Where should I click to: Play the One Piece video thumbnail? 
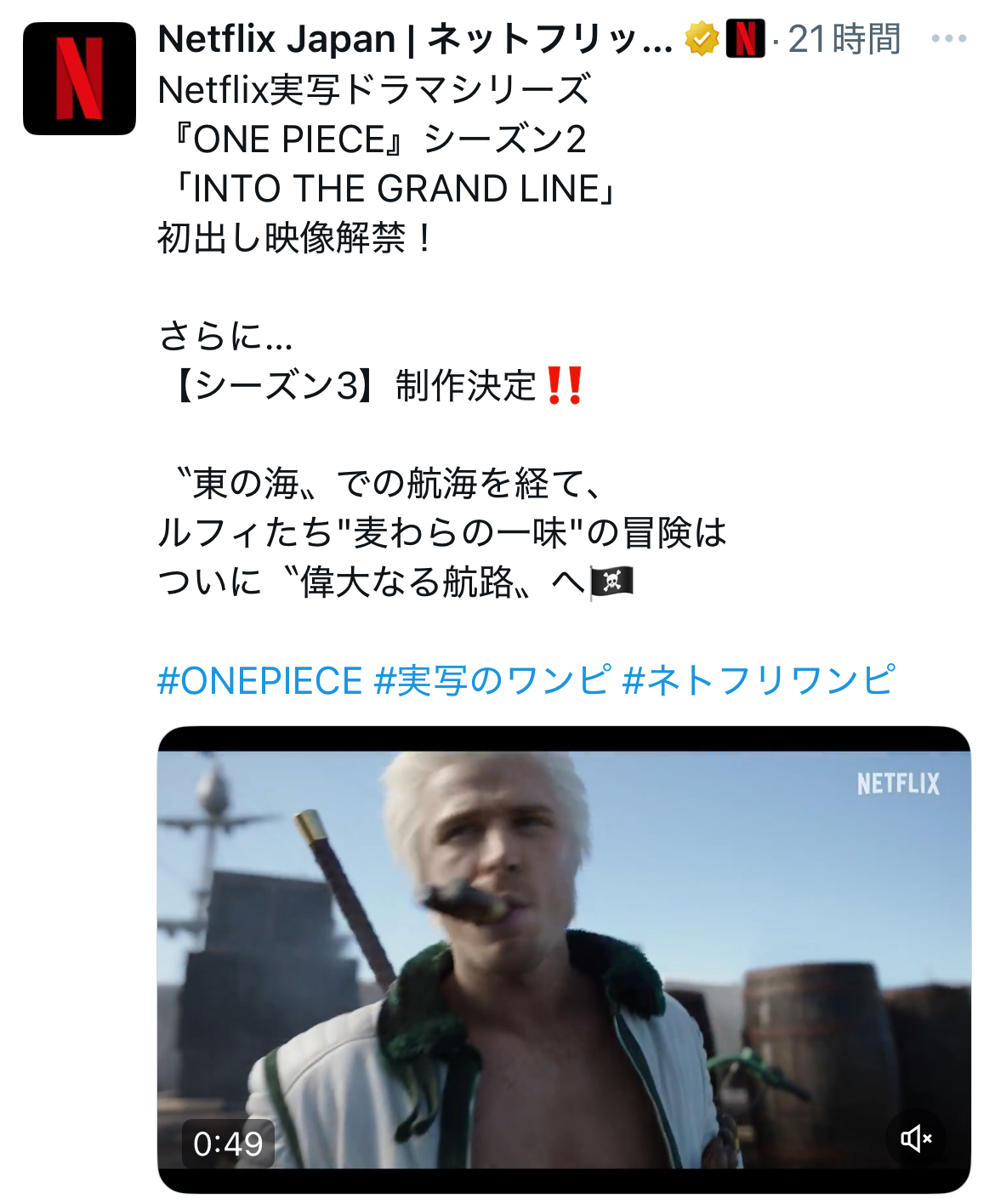[564, 960]
